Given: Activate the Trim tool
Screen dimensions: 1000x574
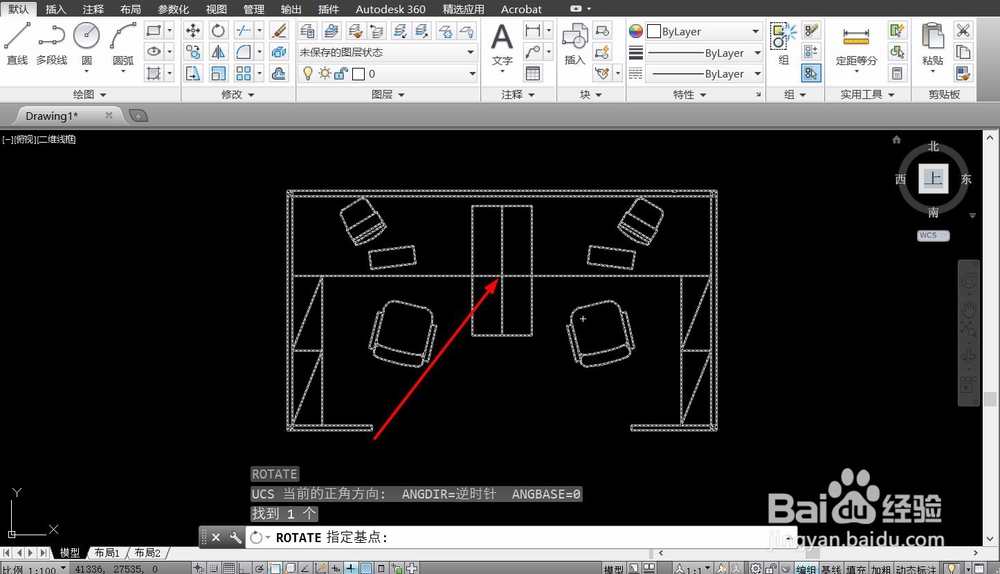Looking at the screenshot, I should click(x=244, y=31).
